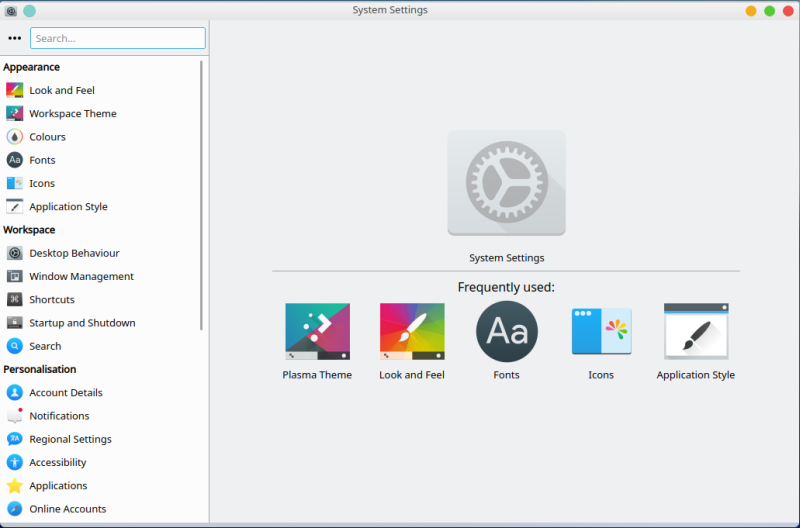Select Regional Settings in sidebar
The height and width of the screenshot is (528, 800).
70,439
